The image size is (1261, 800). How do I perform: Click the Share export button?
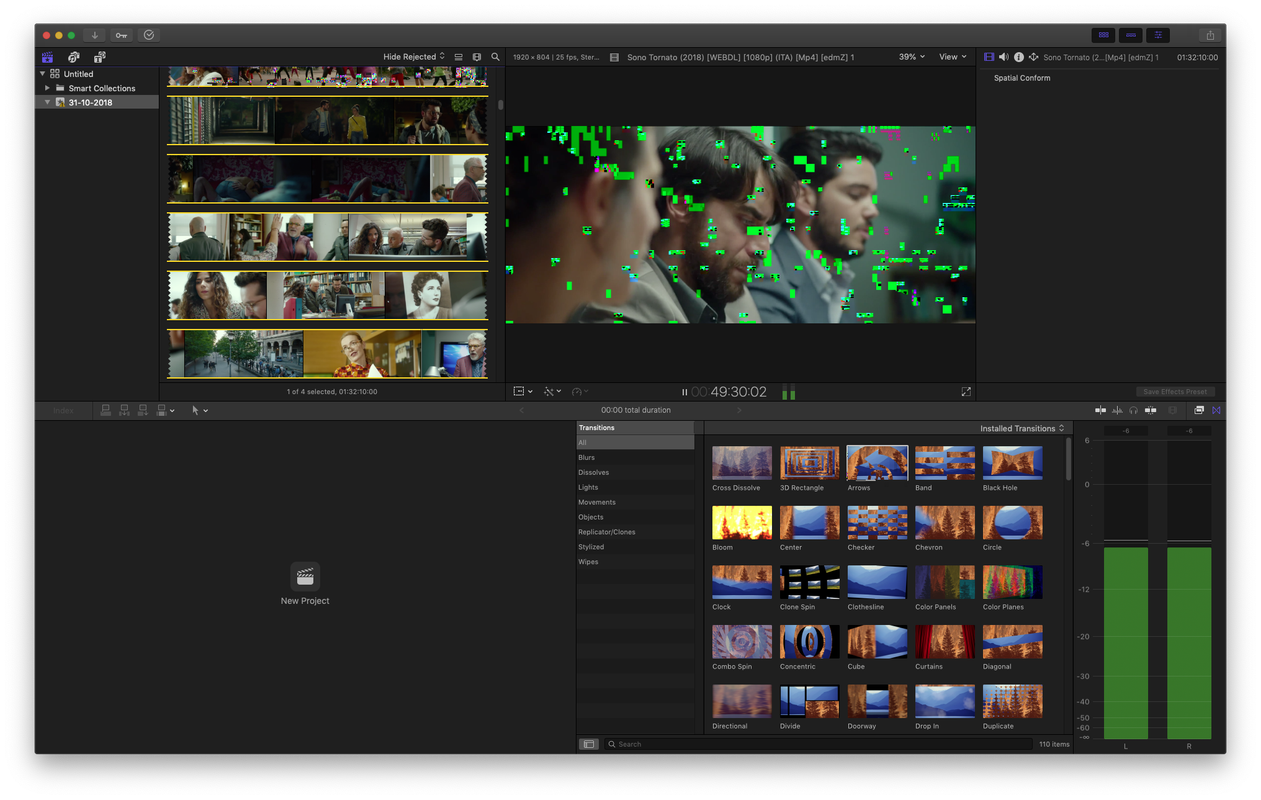(x=1210, y=35)
